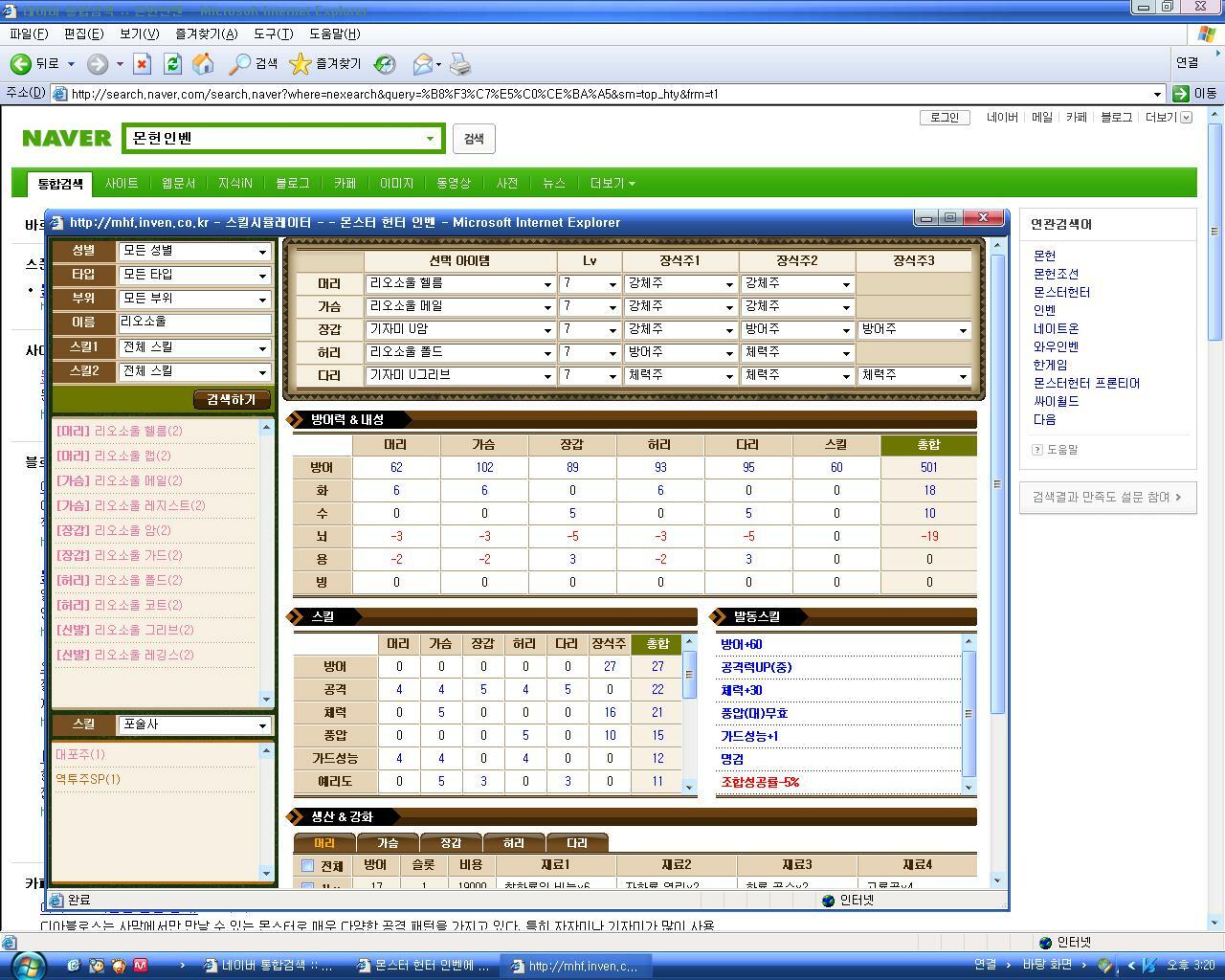The image size is (1225, 980).
Task: Open the 즐겨찾기(A) menu
Action: click(206, 33)
